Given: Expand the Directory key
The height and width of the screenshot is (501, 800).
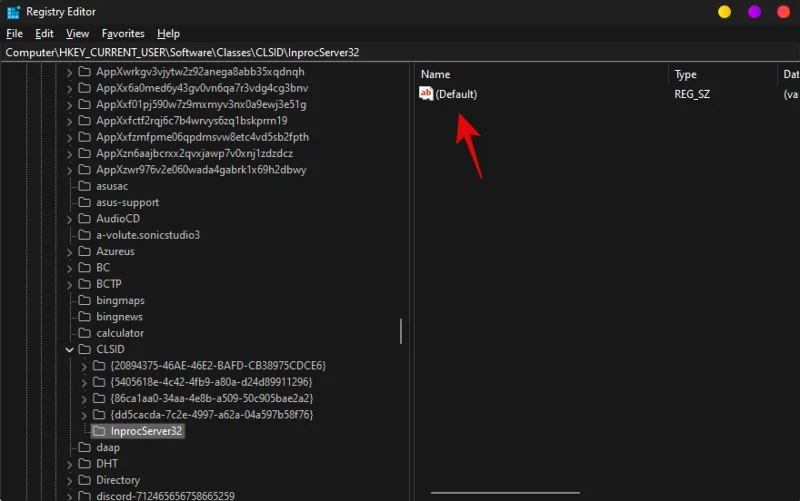Looking at the screenshot, I should pyautogui.click(x=69, y=481).
